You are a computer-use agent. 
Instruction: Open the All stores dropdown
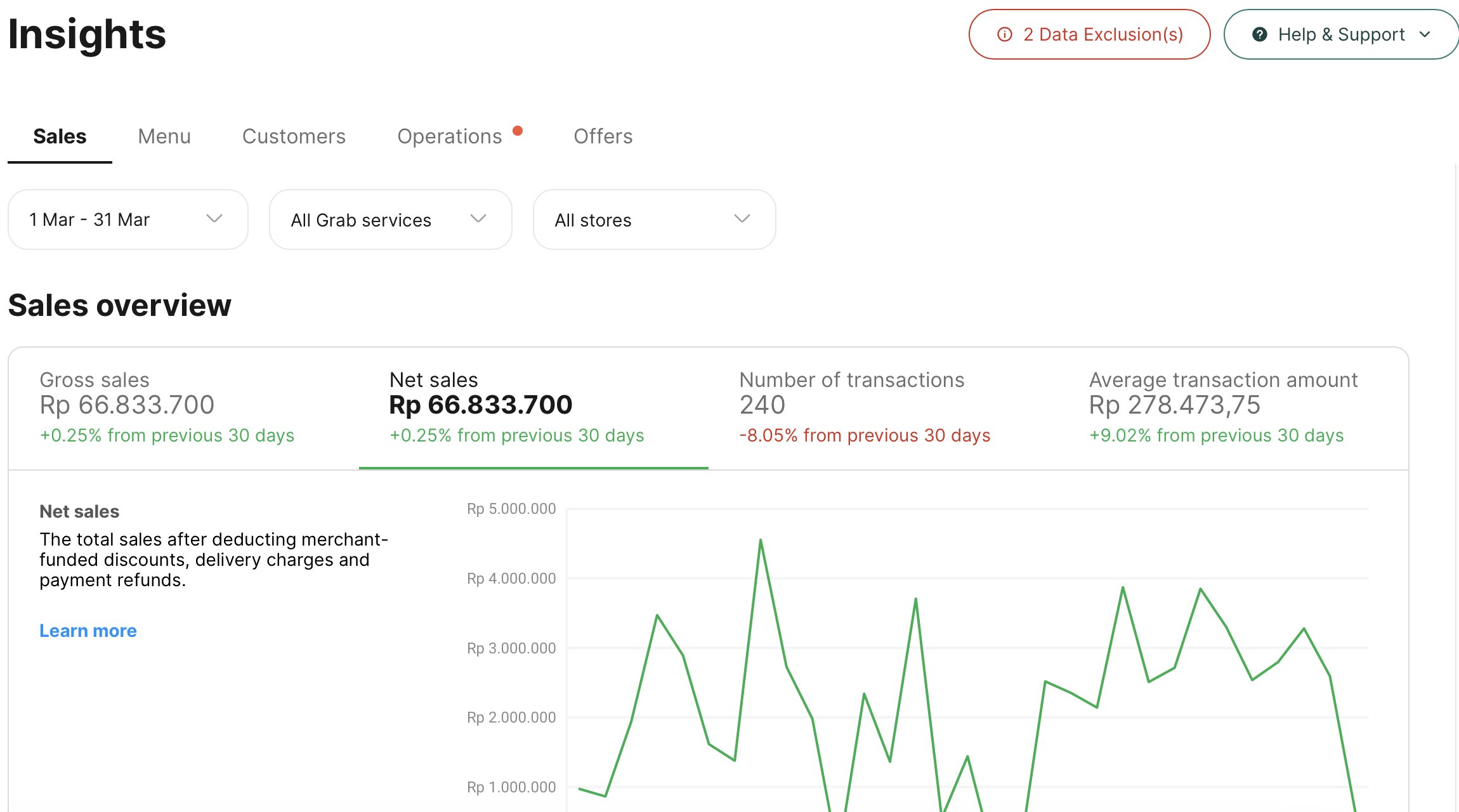point(654,219)
